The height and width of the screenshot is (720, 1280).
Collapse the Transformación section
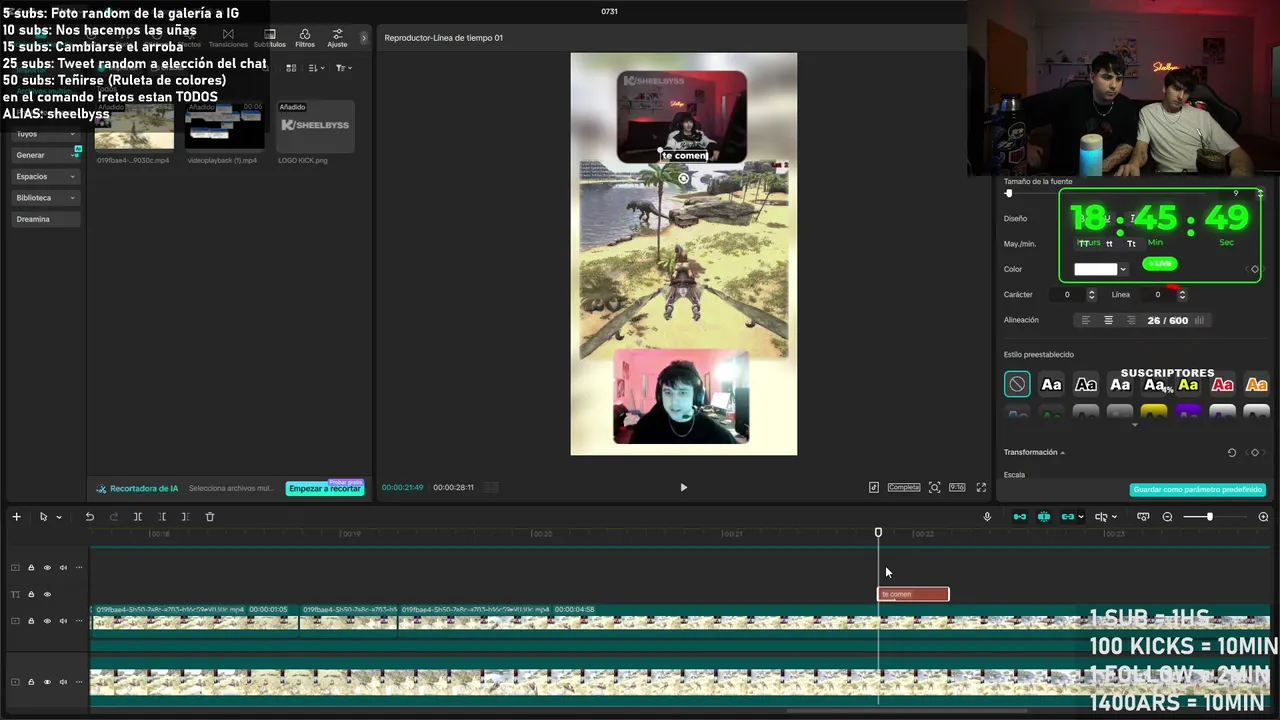click(x=1062, y=453)
